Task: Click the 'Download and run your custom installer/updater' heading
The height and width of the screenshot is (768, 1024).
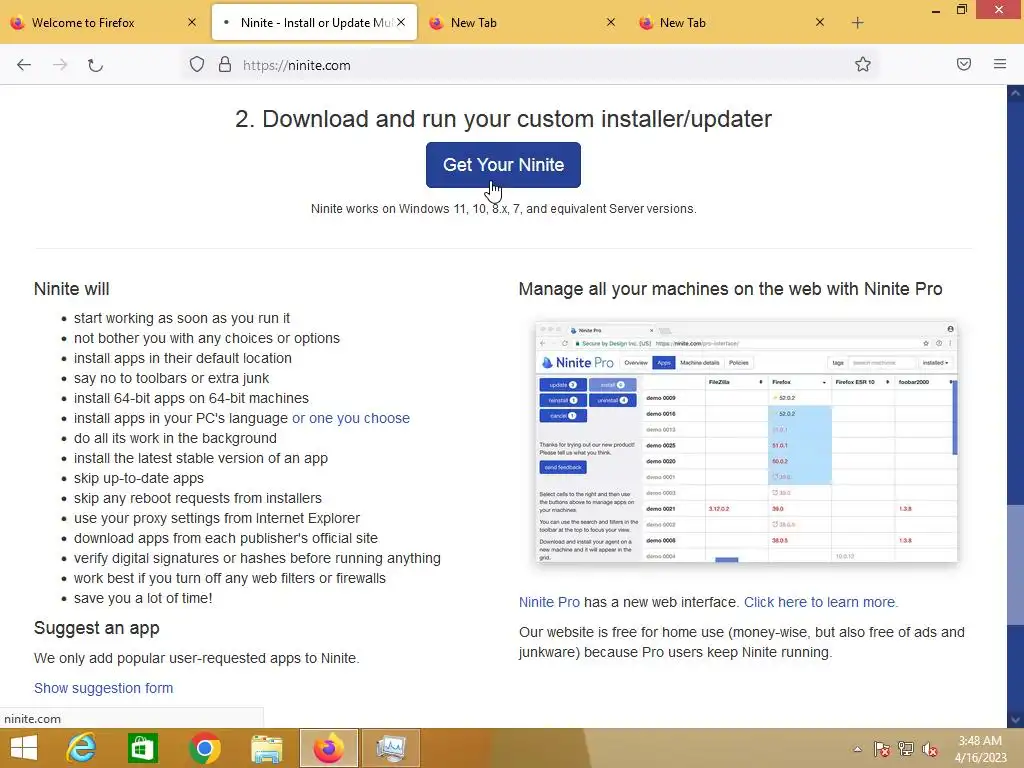Action: tap(504, 119)
